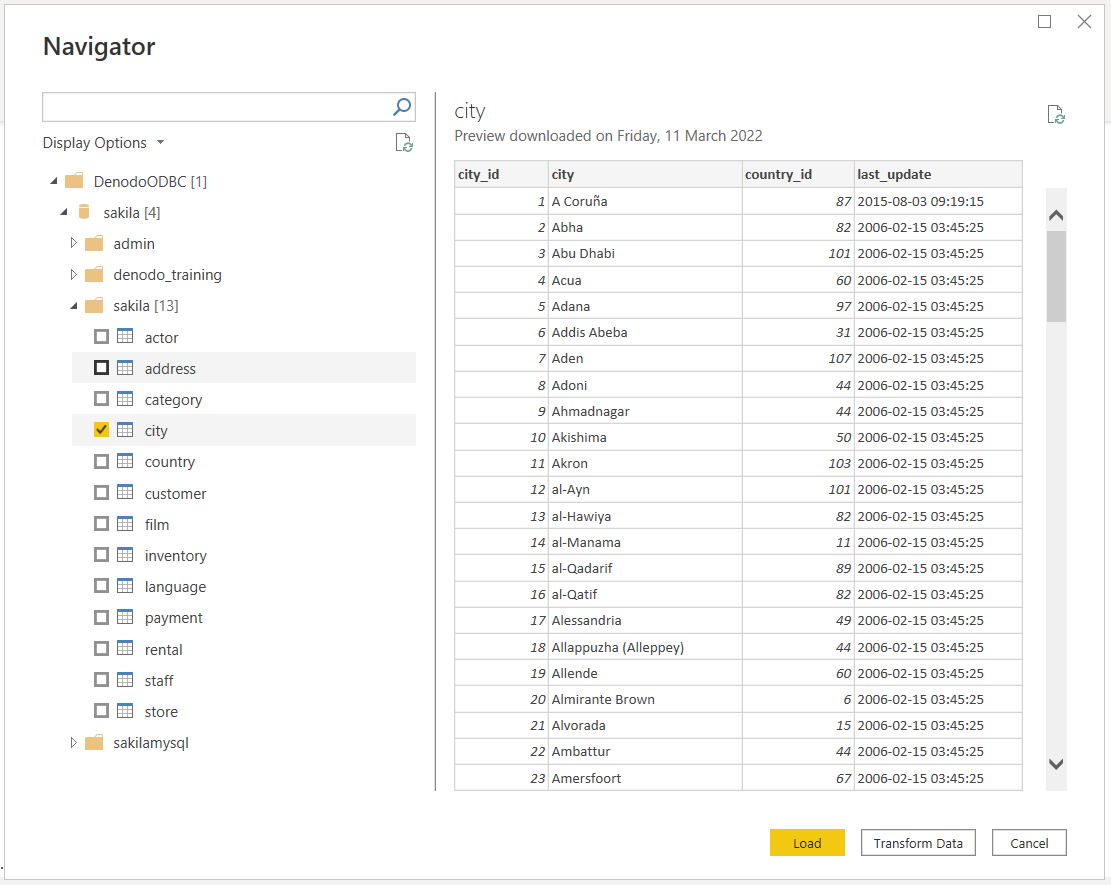Click the database icon for sakila [4]
Viewport: 1111px width, 885px height.
pyautogui.click(x=84, y=212)
